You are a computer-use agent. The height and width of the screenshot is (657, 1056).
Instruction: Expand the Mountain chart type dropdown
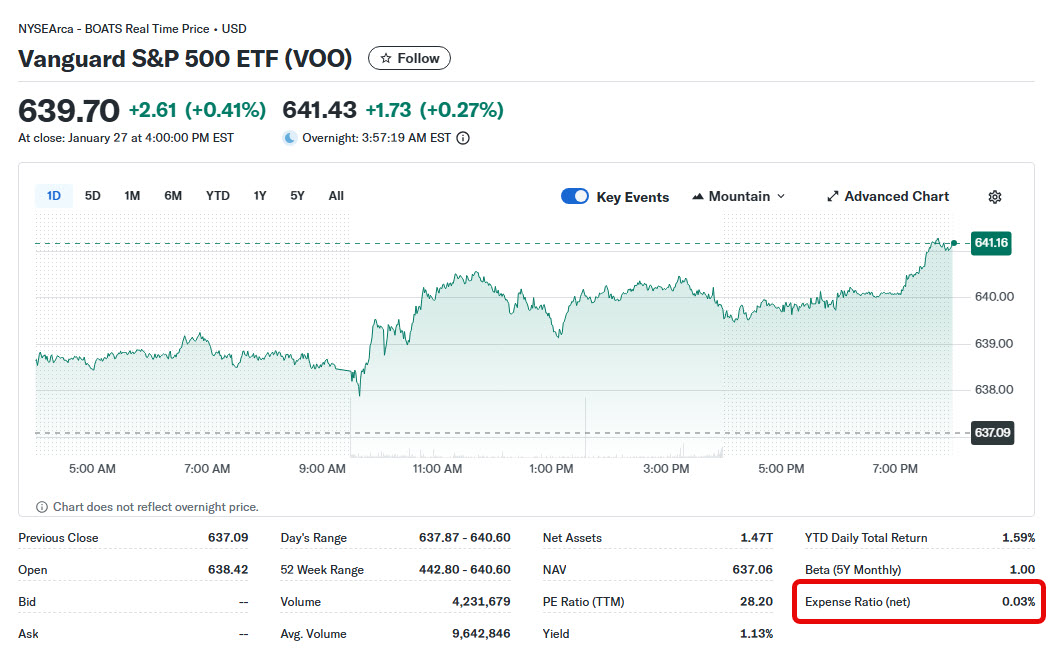click(x=739, y=196)
